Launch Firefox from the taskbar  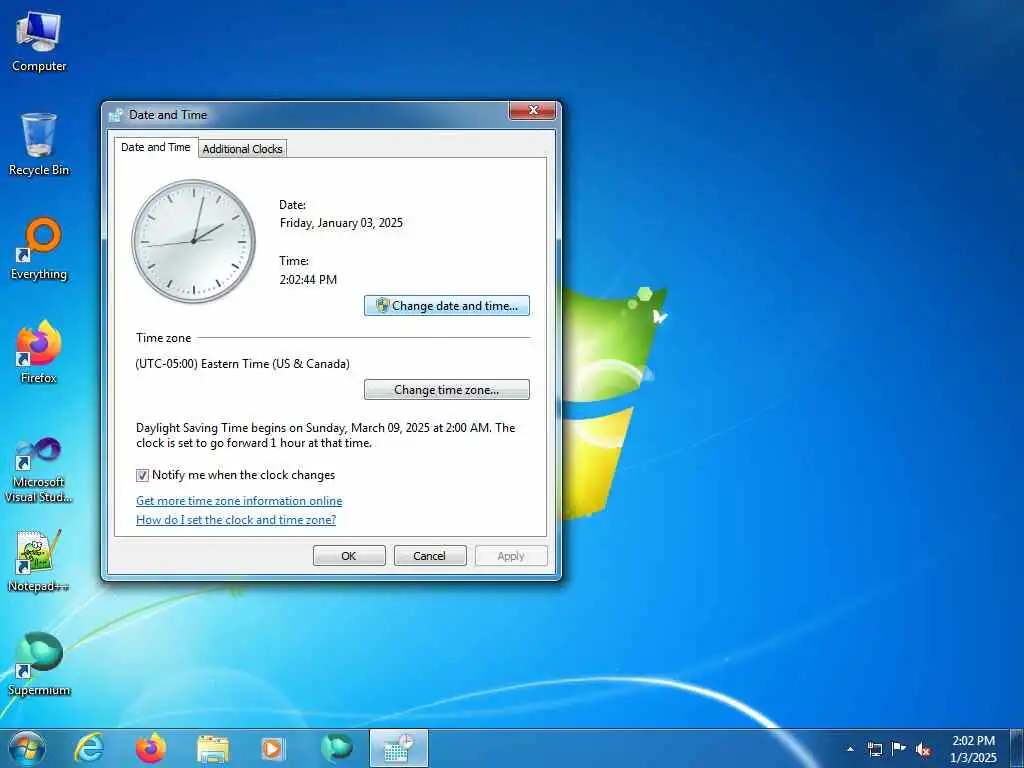pos(151,748)
